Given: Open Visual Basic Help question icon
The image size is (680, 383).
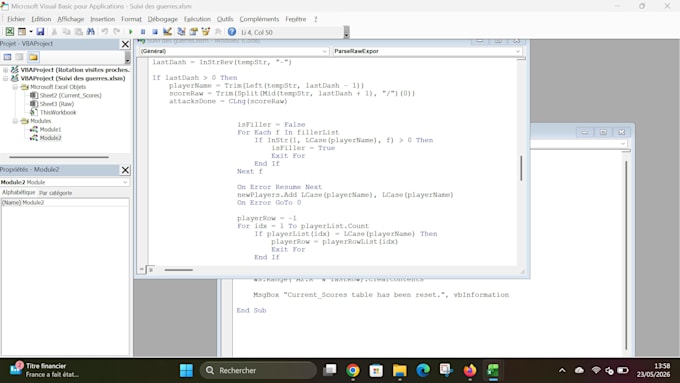Looking at the screenshot, I should coord(232,32).
